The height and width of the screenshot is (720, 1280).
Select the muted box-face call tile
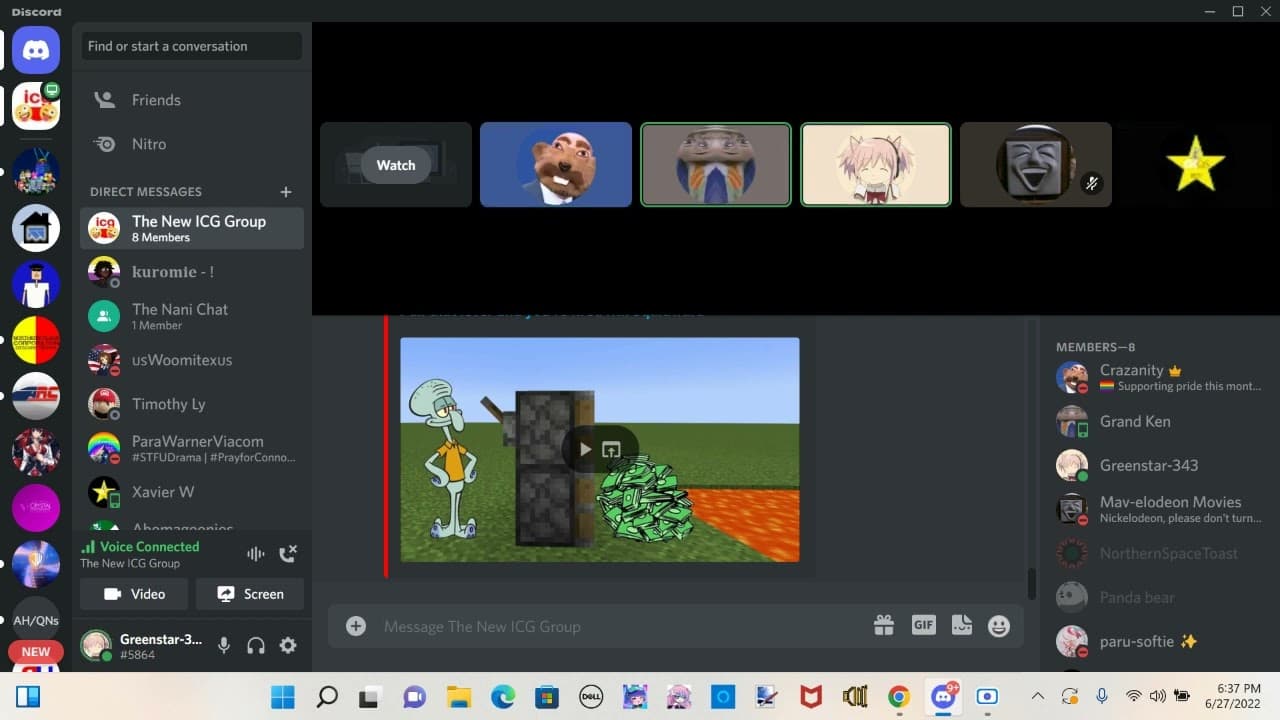1036,165
